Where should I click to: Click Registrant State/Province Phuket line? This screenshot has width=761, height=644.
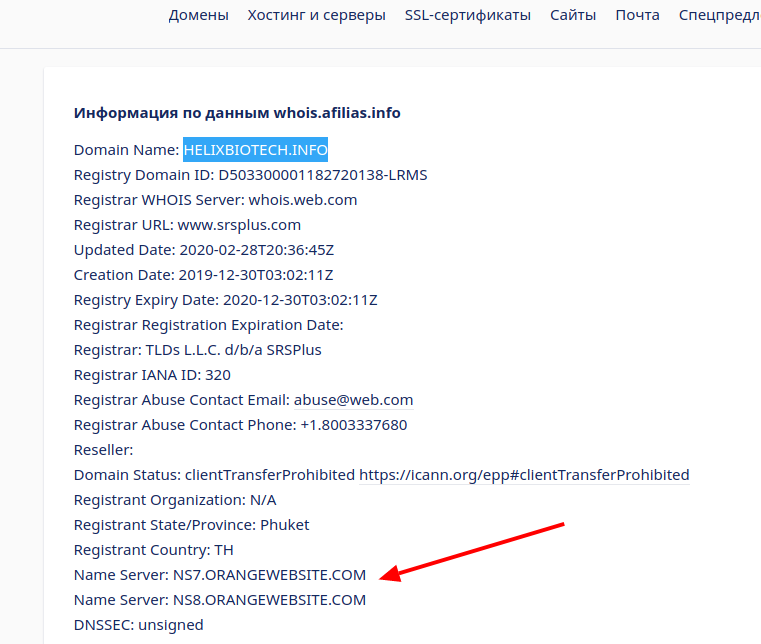coord(191,525)
